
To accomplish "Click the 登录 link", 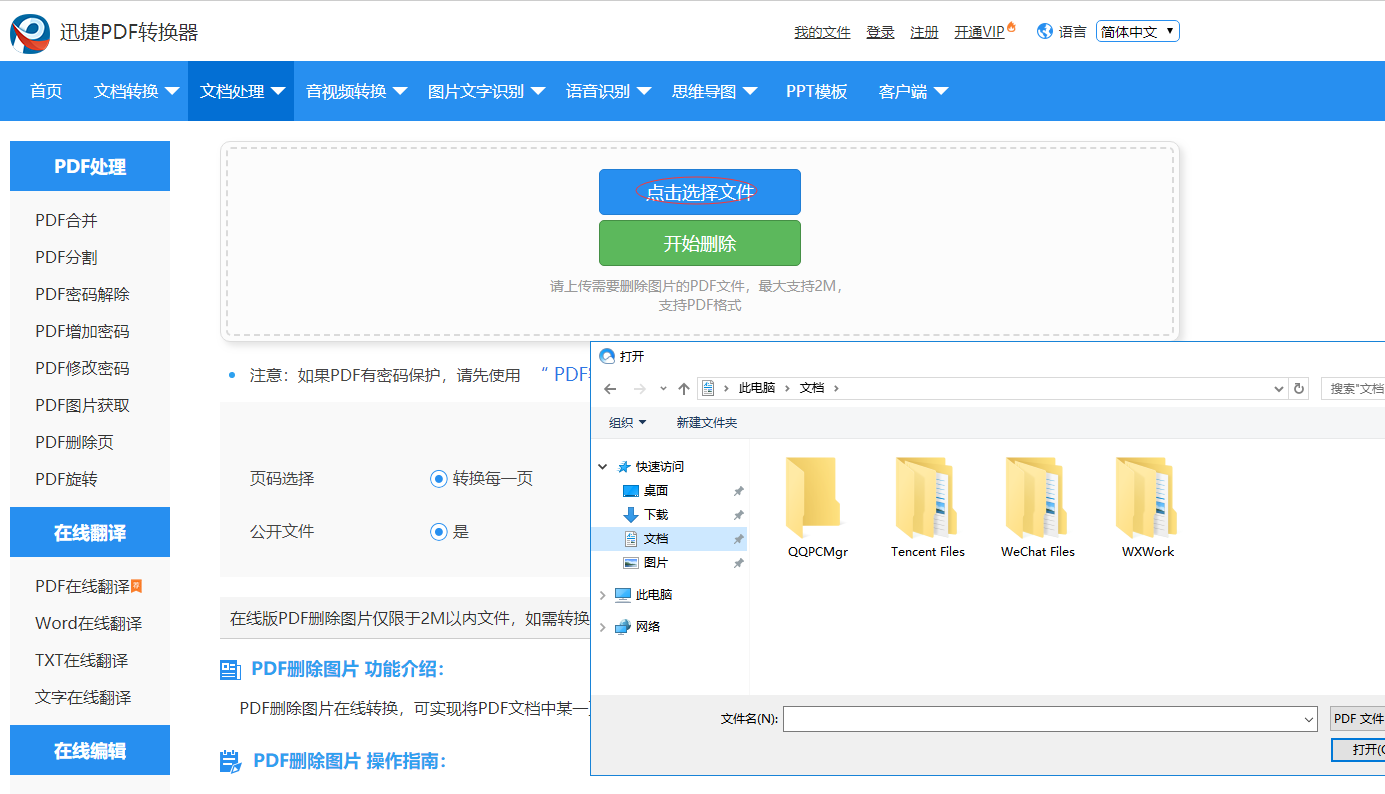I will click(x=880, y=32).
